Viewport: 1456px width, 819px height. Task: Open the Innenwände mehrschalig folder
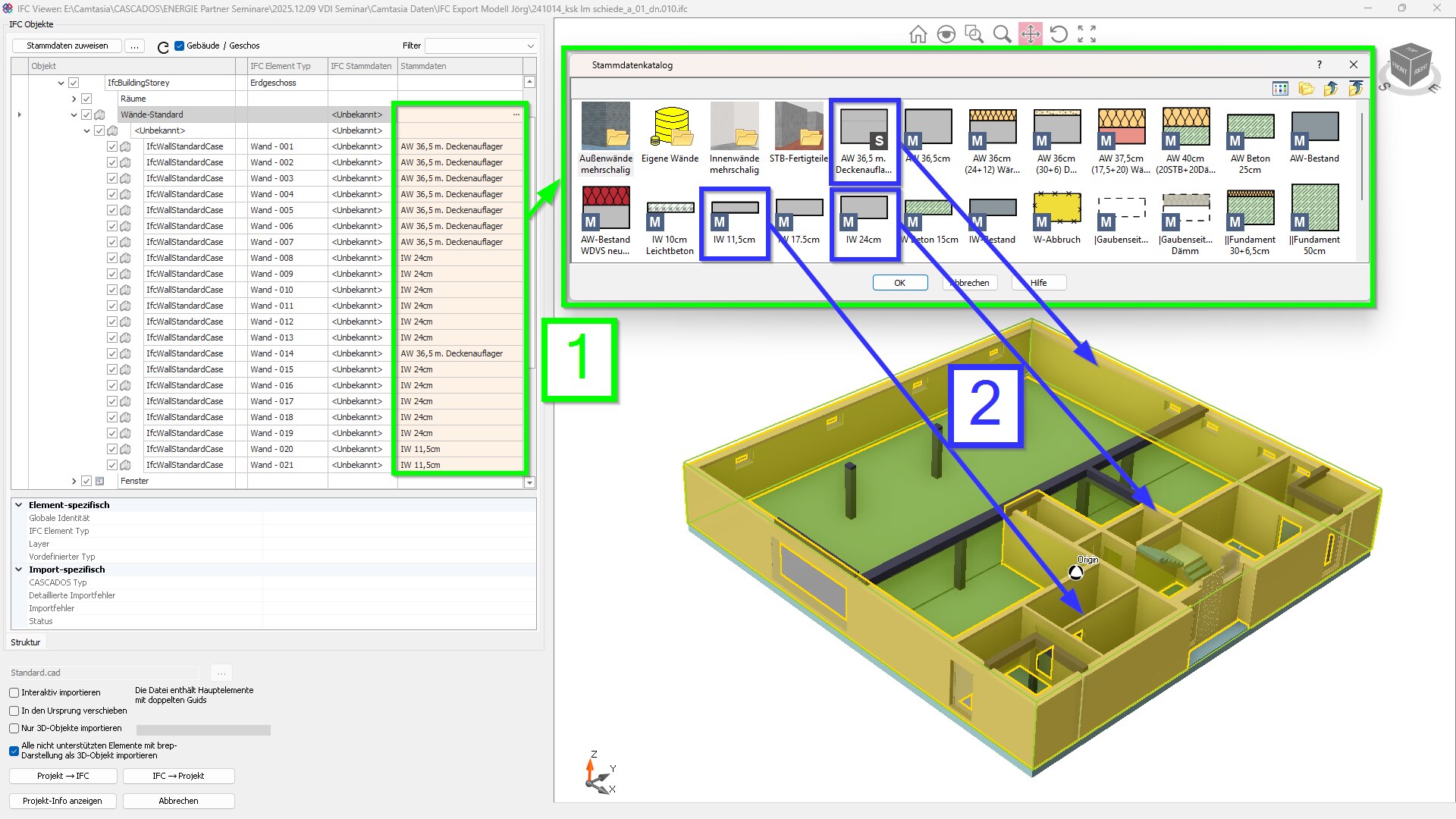coord(734,139)
